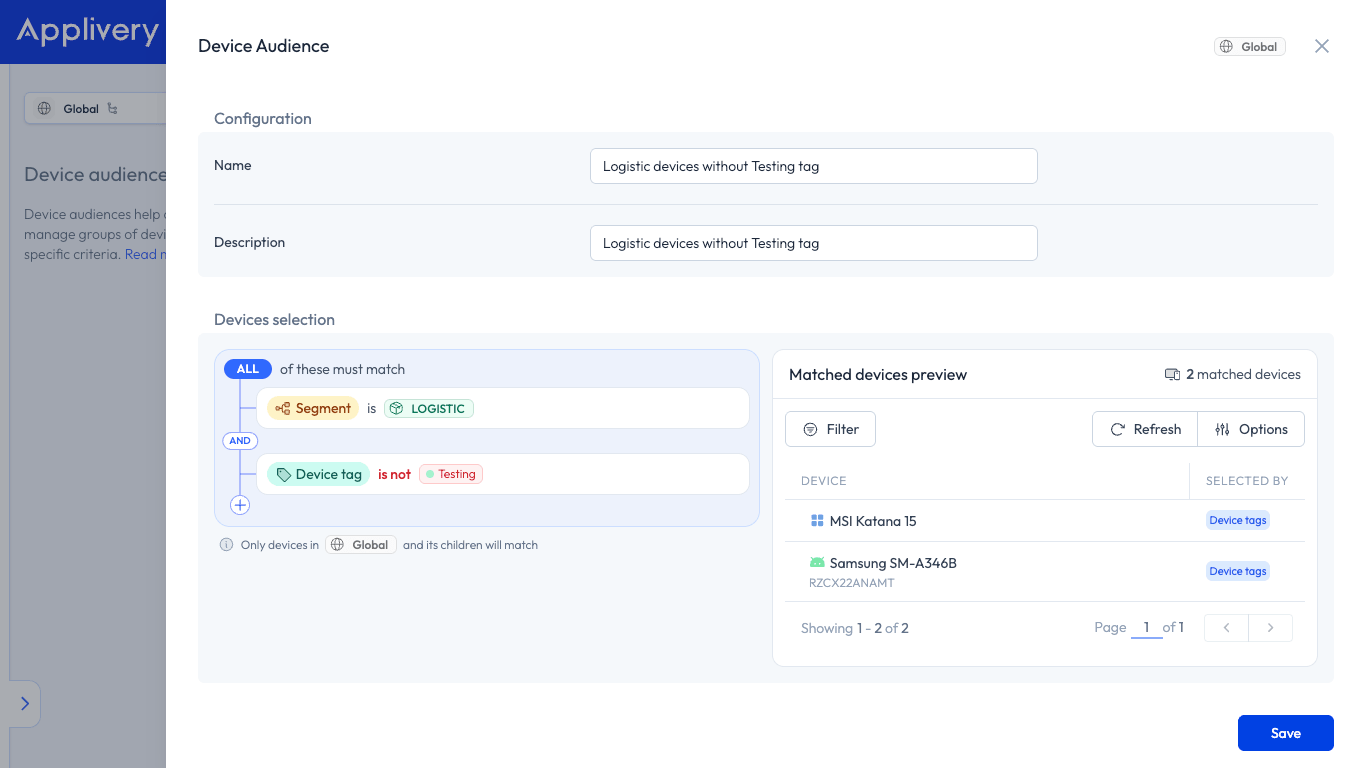Click the matched devices count icon
1366x768 pixels.
pos(1173,375)
